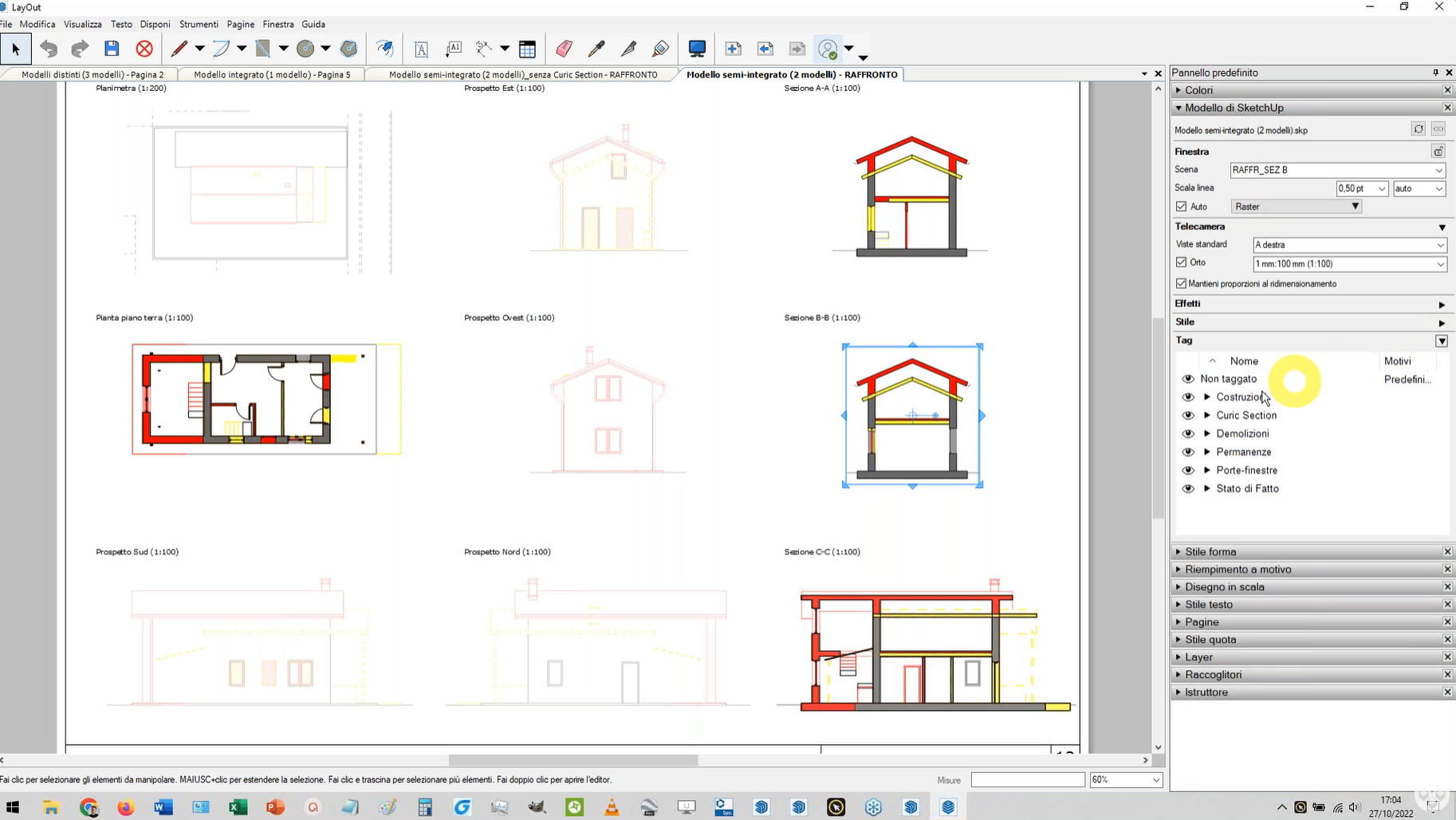Screen dimensions: 1456x820
Task: Click the Misure input field
Action: [1027, 779]
